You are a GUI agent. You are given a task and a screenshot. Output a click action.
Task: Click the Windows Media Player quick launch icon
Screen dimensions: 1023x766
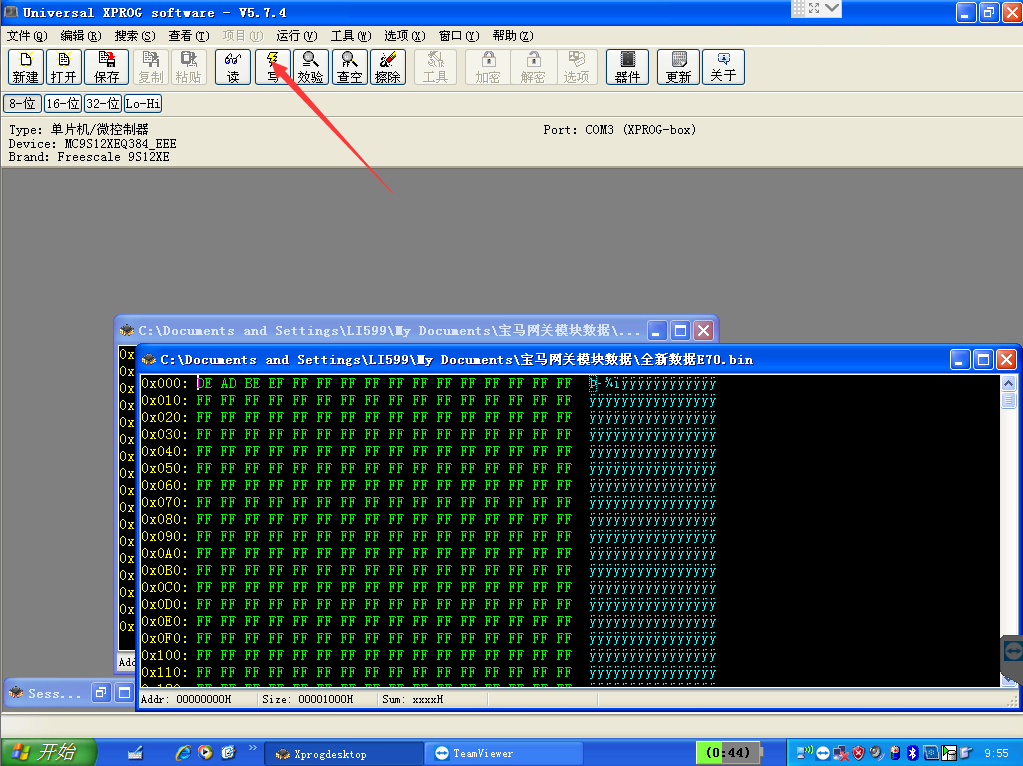(206, 752)
